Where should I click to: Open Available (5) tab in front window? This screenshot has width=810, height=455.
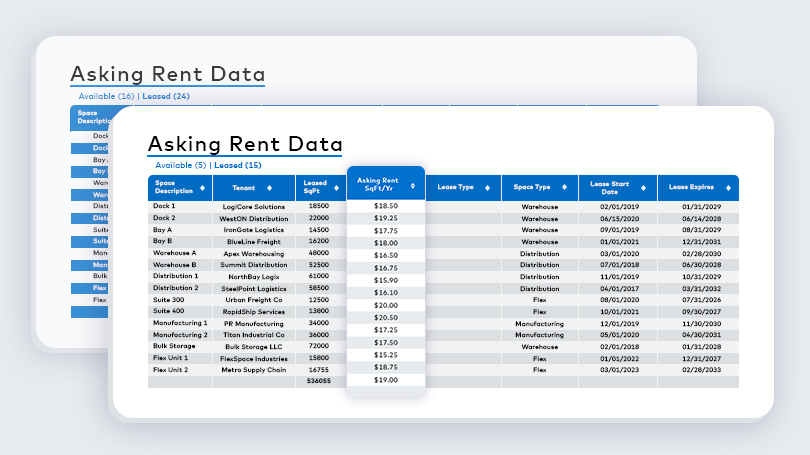click(x=181, y=165)
